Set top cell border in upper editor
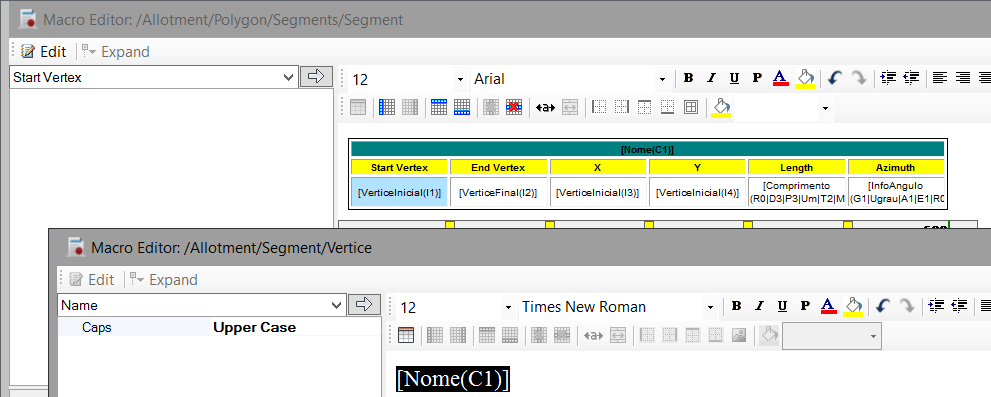This screenshot has width=991, height=397. (645, 107)
